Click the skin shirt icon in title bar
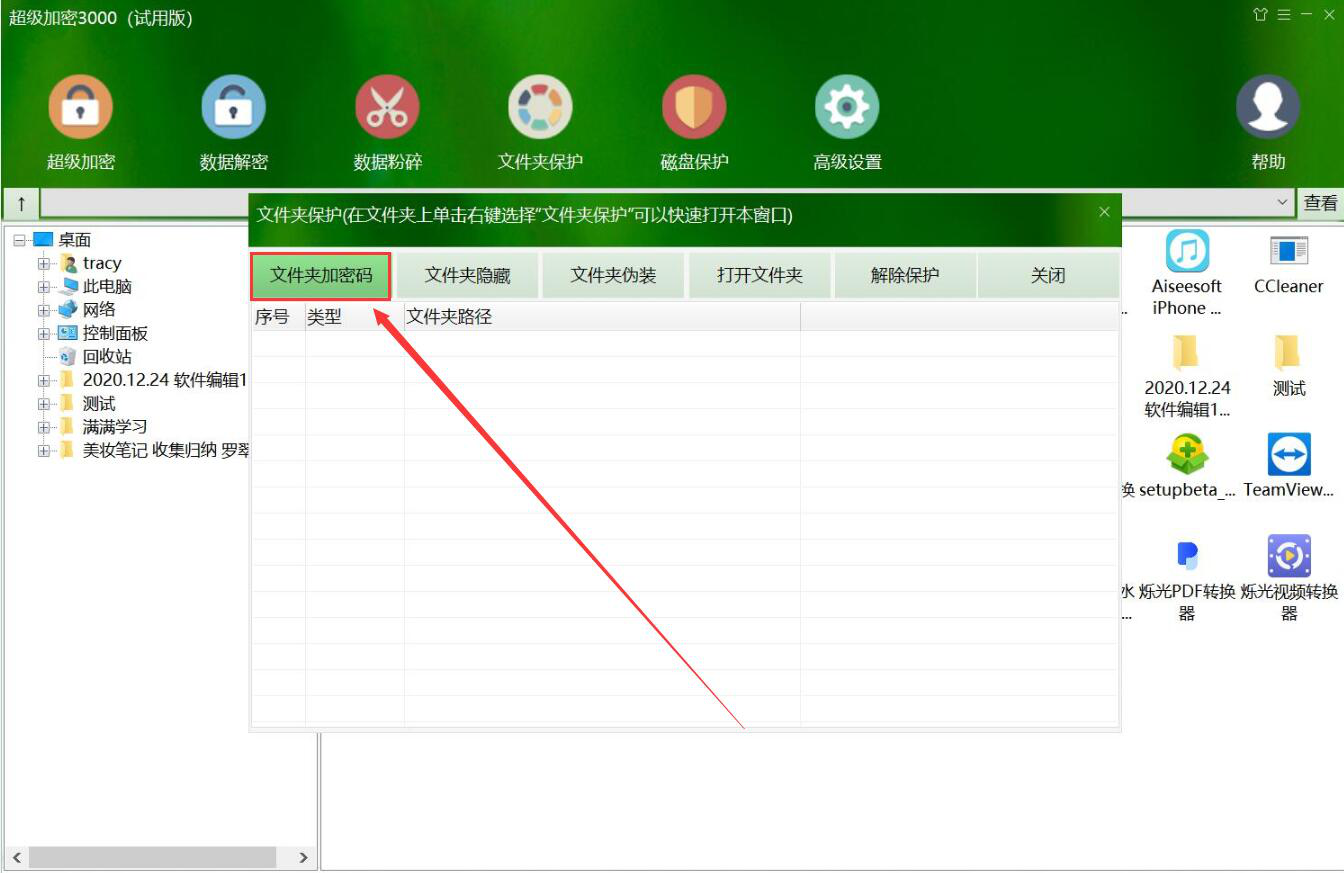 (x=1260, y=15)
